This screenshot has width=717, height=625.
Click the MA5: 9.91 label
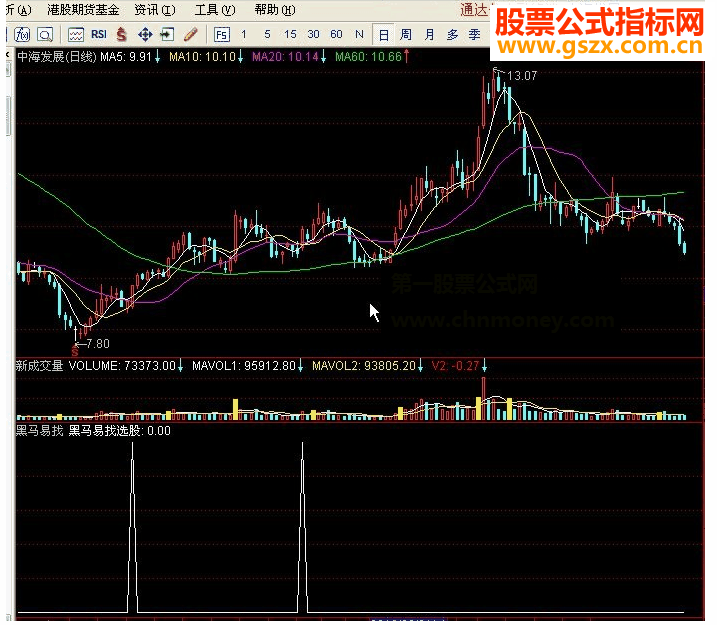(x=126, y=57)
